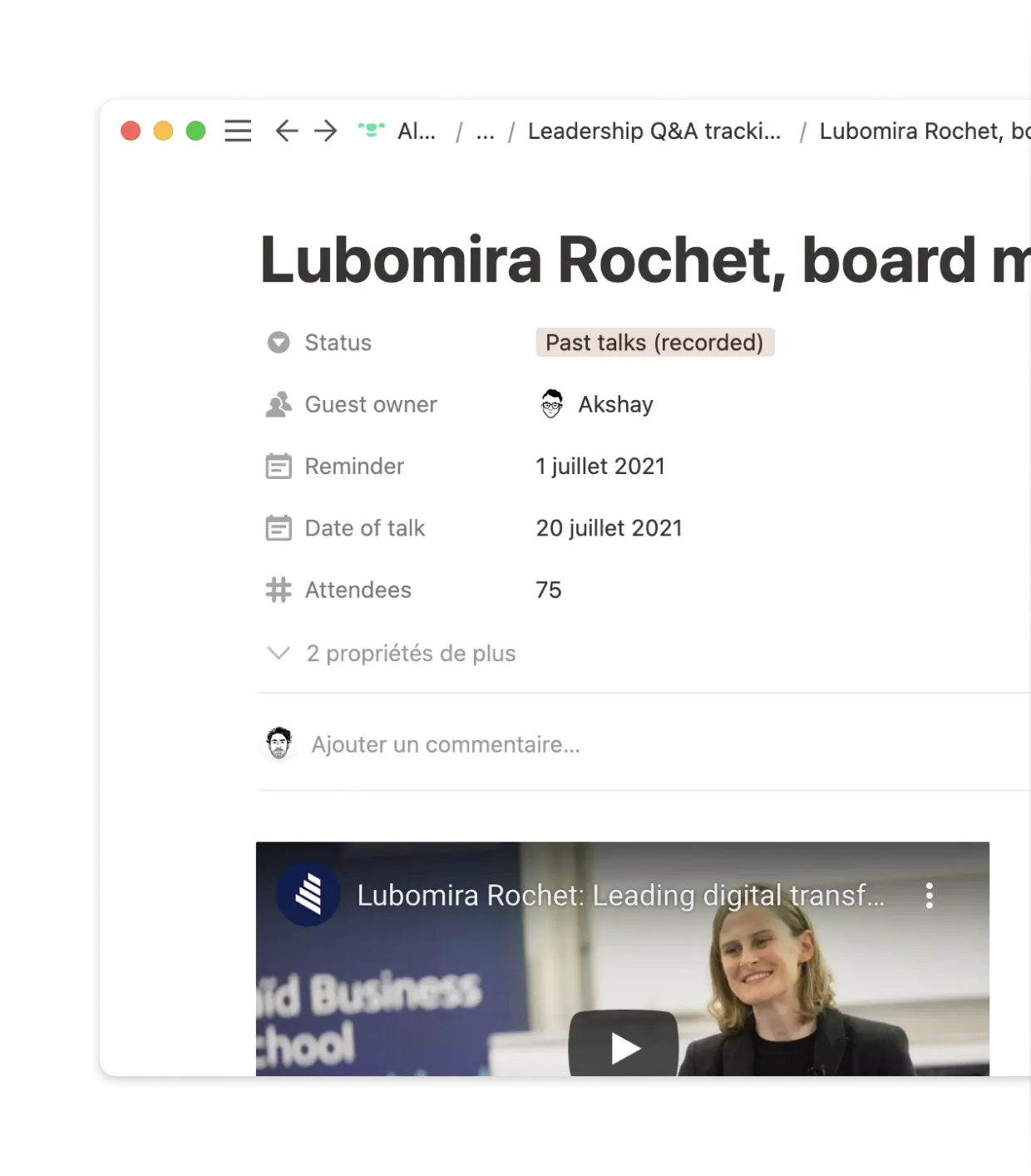Click the avatar beside the comment box
Viewport: 1031px width, 1176px height.
279,744
